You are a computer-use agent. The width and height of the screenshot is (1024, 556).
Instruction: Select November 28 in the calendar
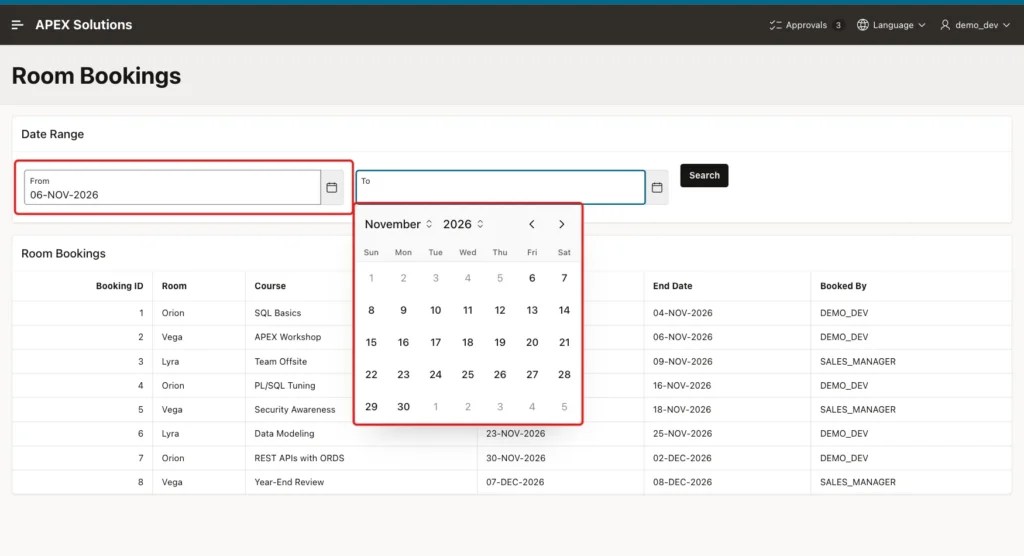(564, 374)
